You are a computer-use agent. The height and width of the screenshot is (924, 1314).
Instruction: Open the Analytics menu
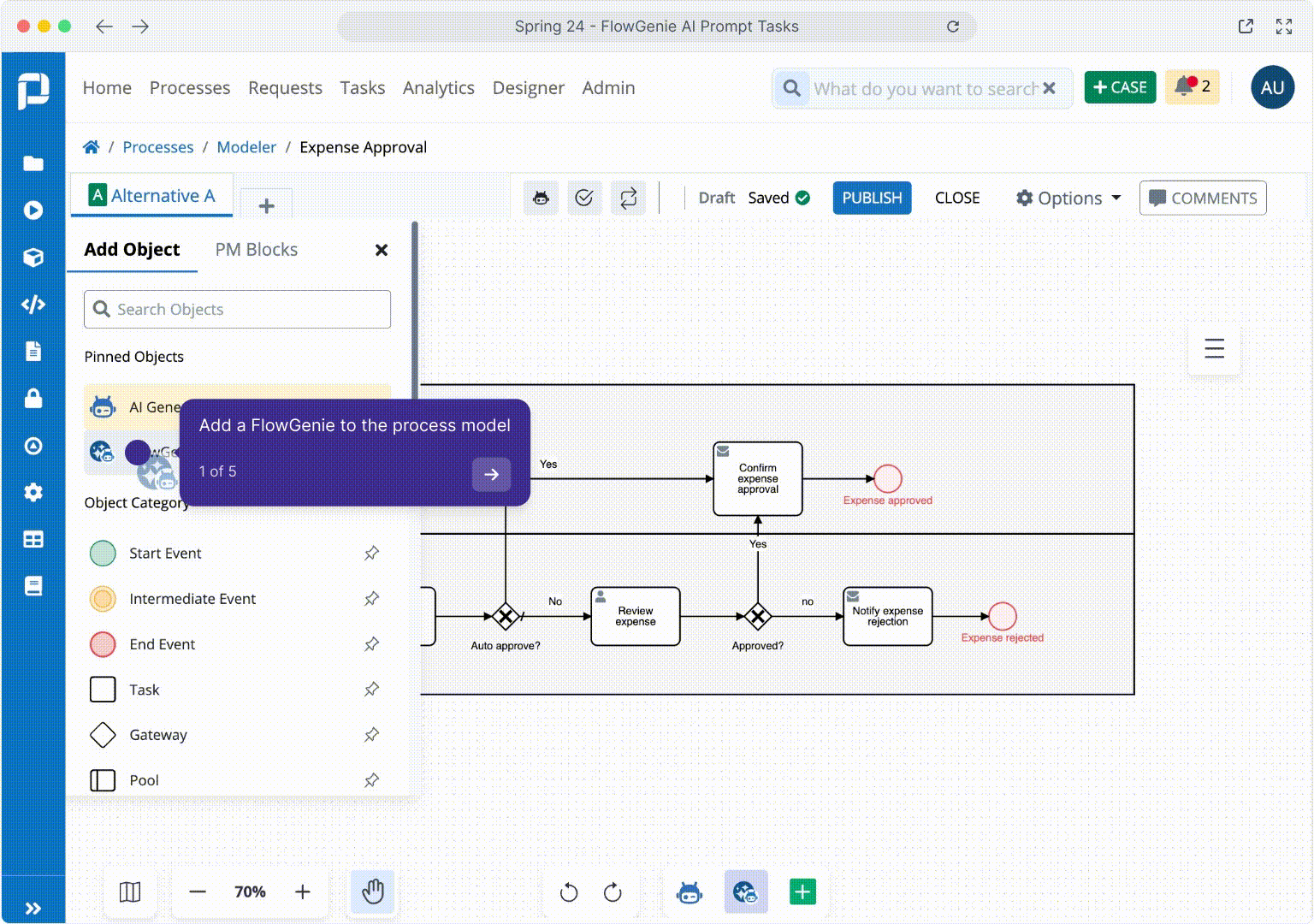click(438, 87)
